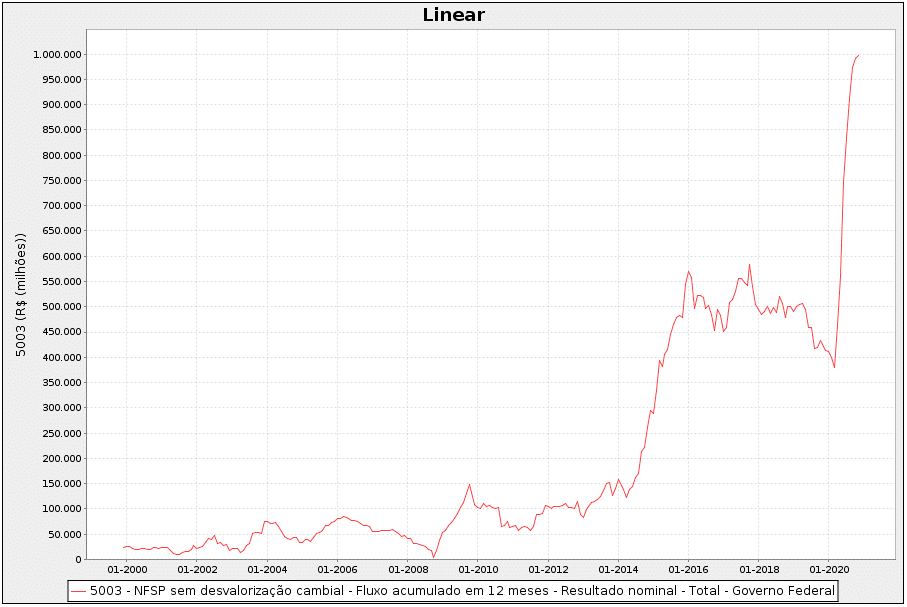Screen dimensions: 907x607
Task: Click the y-axis value 850.000
Action: click(61, 130)
